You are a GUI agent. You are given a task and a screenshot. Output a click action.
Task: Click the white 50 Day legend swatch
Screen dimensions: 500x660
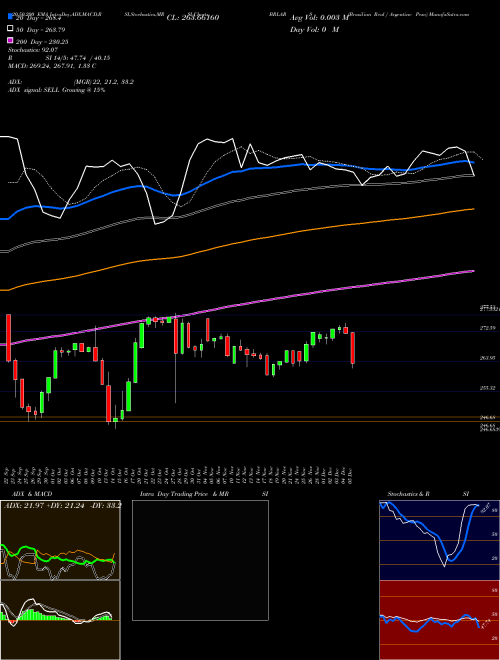(x=10, y=29)
